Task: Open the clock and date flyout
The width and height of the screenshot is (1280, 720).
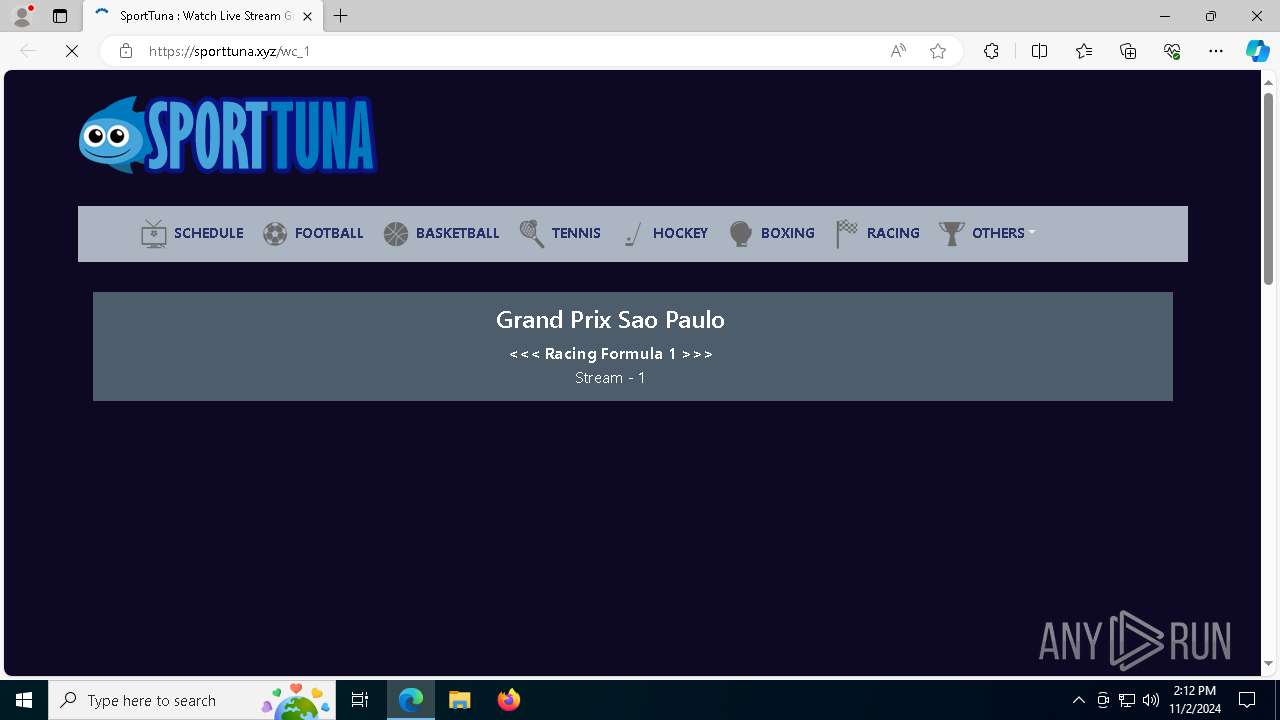Action: (x=1195, y=700)
